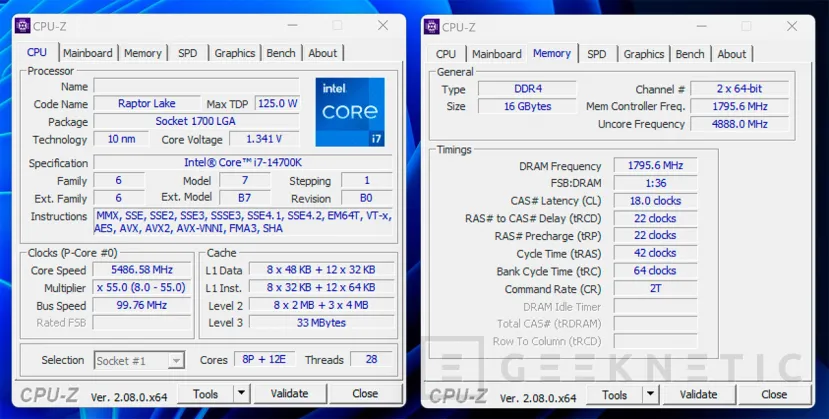Open the SPD tab in right window
This screenshot has height=419, width=829.
(597, 54)
